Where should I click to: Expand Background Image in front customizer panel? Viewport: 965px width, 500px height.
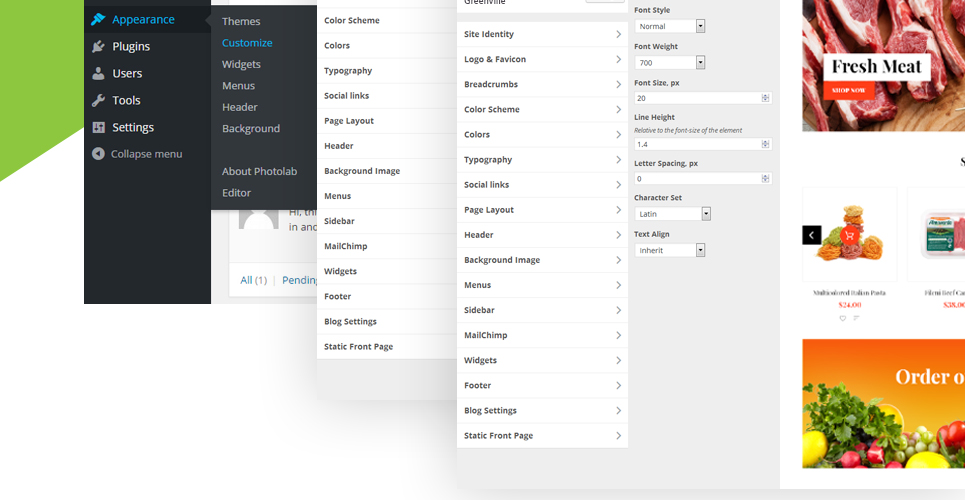[542, 260]
